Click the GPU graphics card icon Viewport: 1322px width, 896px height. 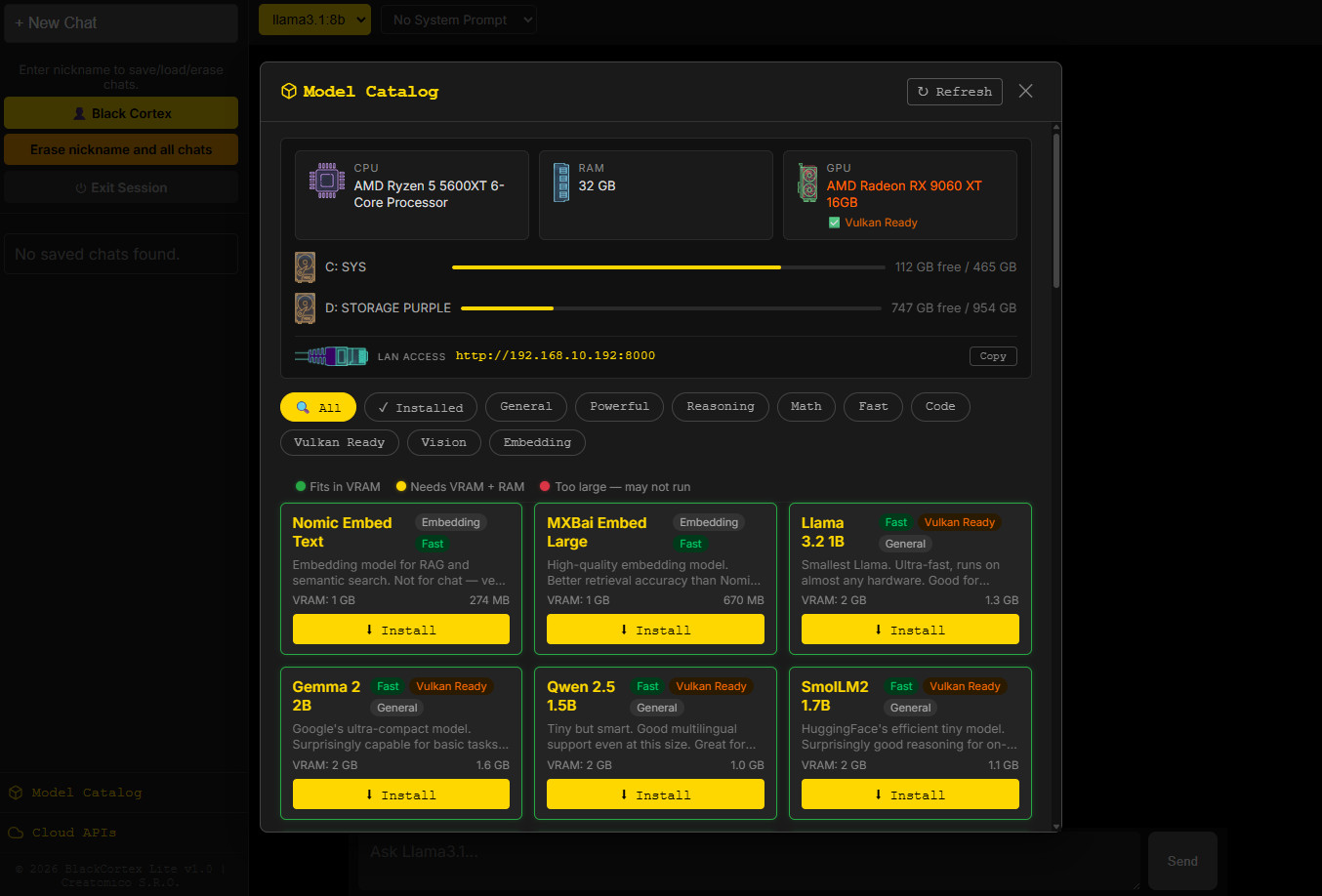[808, 183]
